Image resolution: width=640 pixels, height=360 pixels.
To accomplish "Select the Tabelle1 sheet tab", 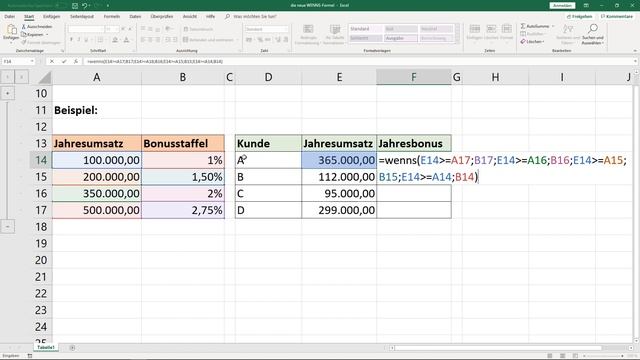I will click(x=46, y=347).
